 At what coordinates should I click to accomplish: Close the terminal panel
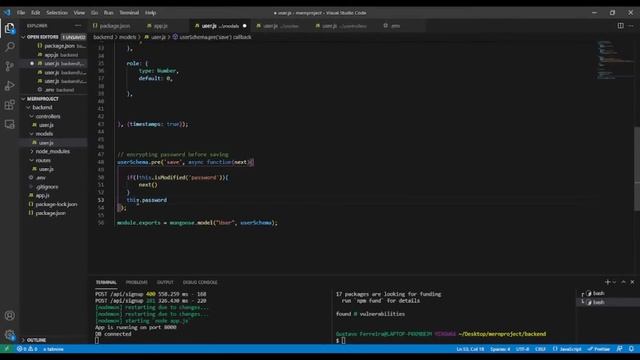click(x=632, y=282)
